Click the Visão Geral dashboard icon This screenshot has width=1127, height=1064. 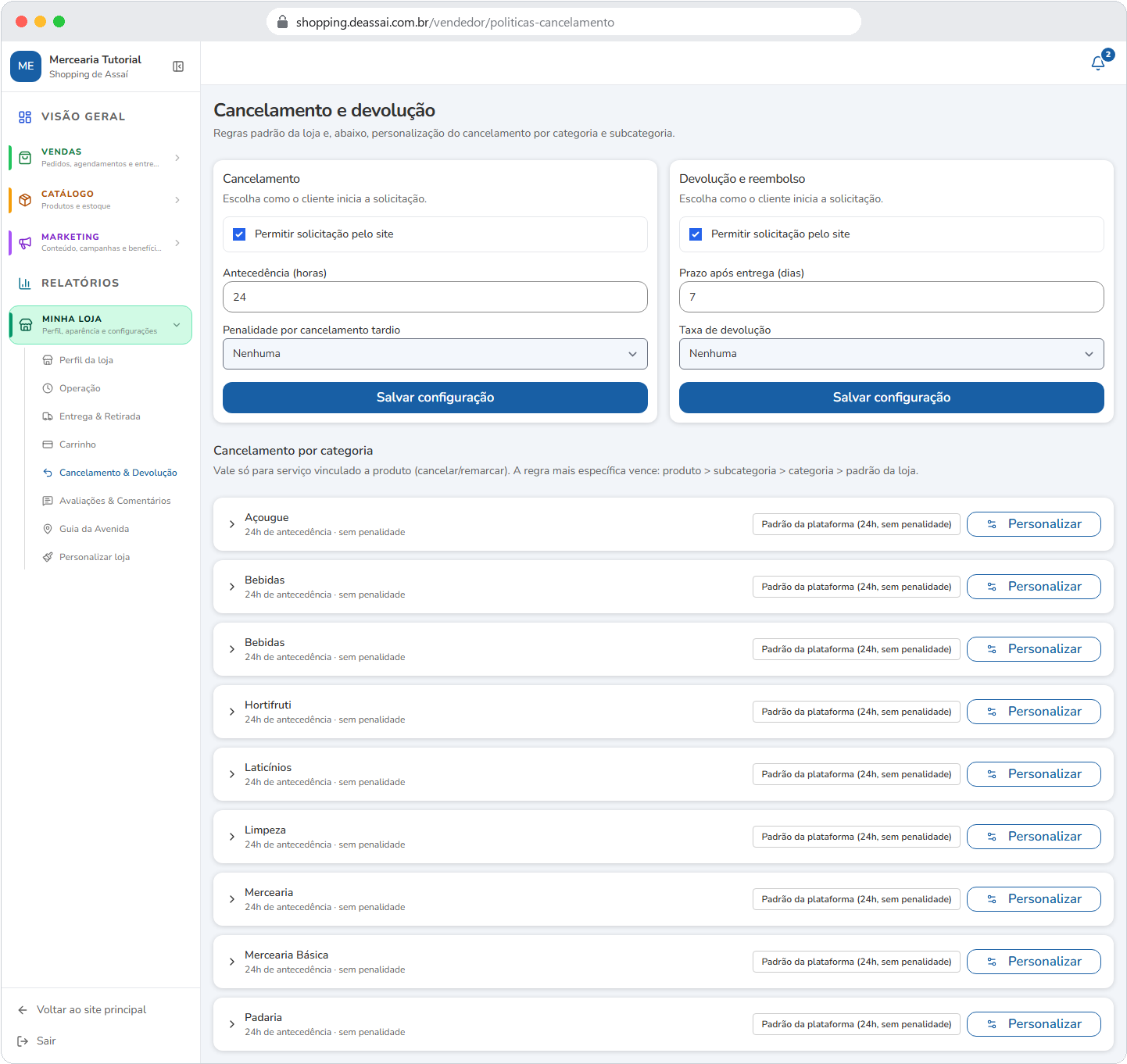pos(25,116)
